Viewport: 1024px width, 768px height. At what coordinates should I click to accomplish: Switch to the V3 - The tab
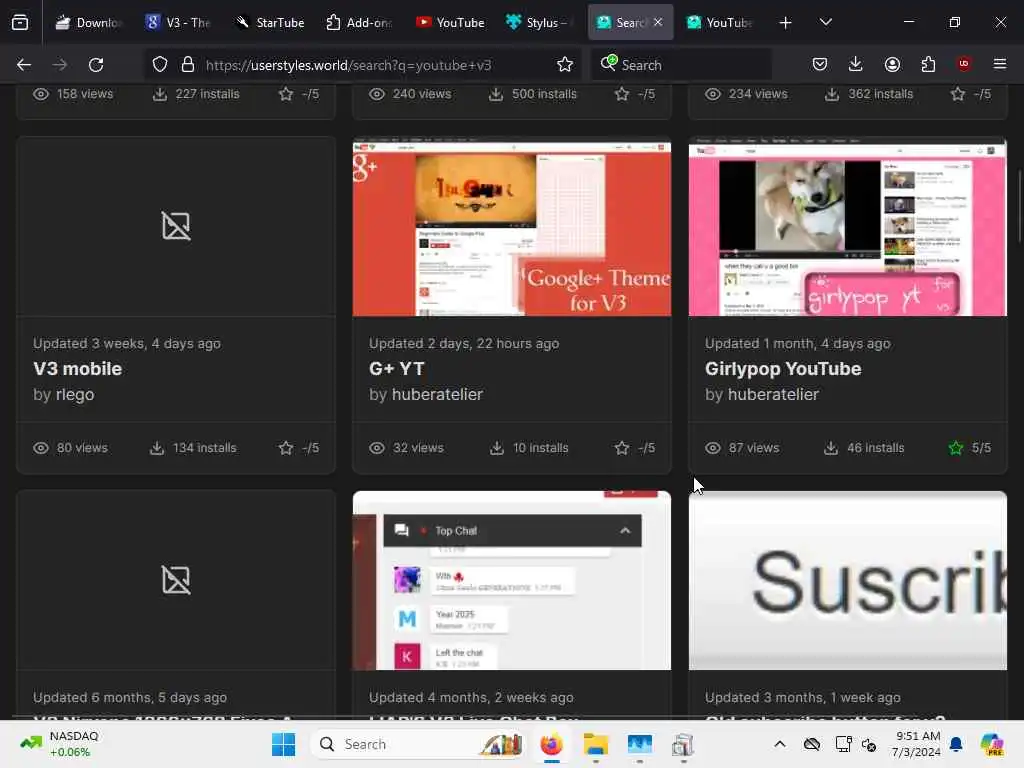(178, 23)
